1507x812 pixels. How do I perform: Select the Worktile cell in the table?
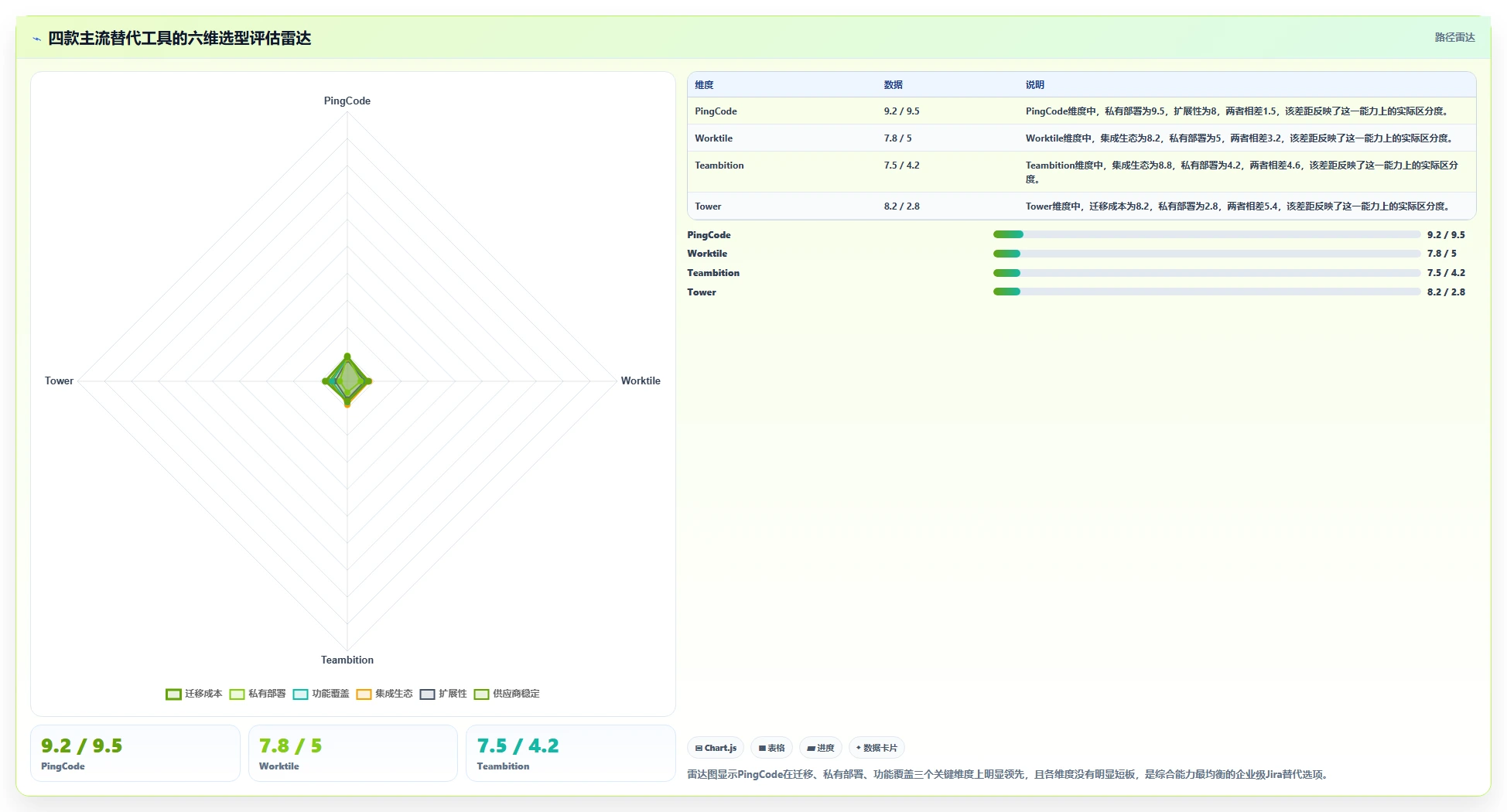click(713, 138)
